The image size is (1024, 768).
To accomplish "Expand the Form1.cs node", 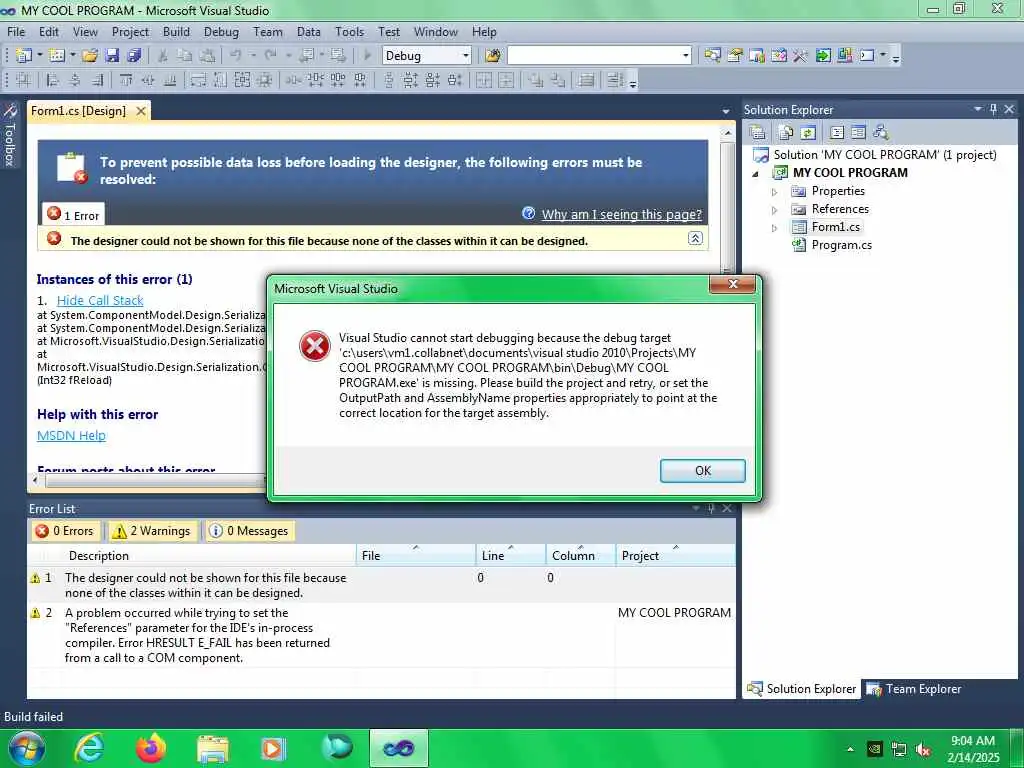I will pos(775,228).
